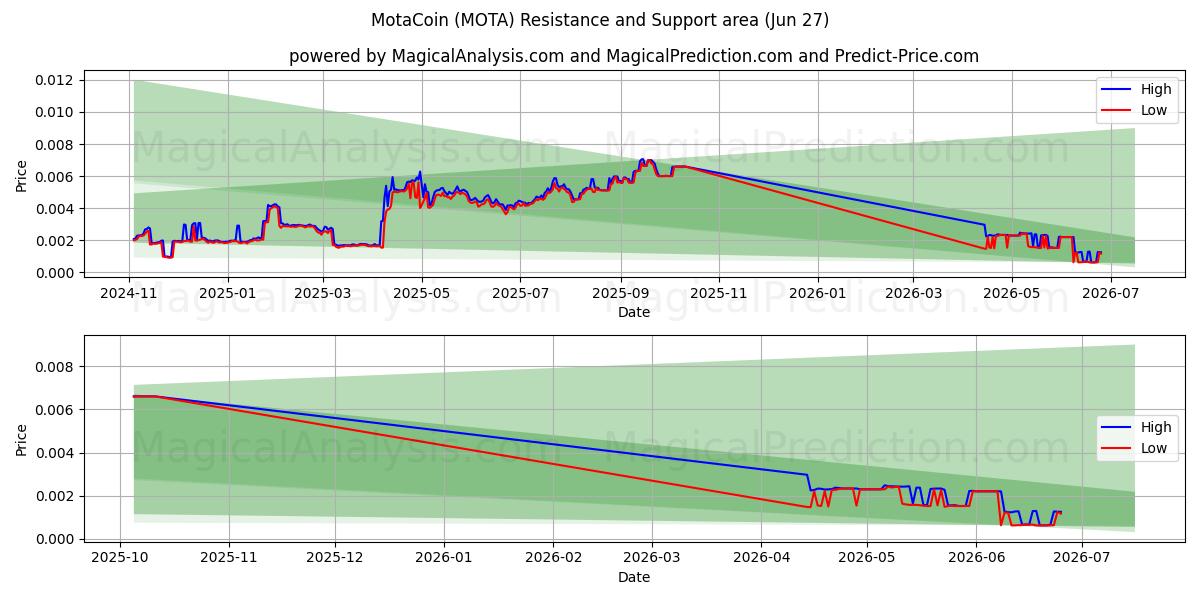Screen dimensions: 1200x600
Task: Click the chart title 'MotaCoin (MOTA) Resistance and Support area (Jun 27)'
Action: [600, 20]
